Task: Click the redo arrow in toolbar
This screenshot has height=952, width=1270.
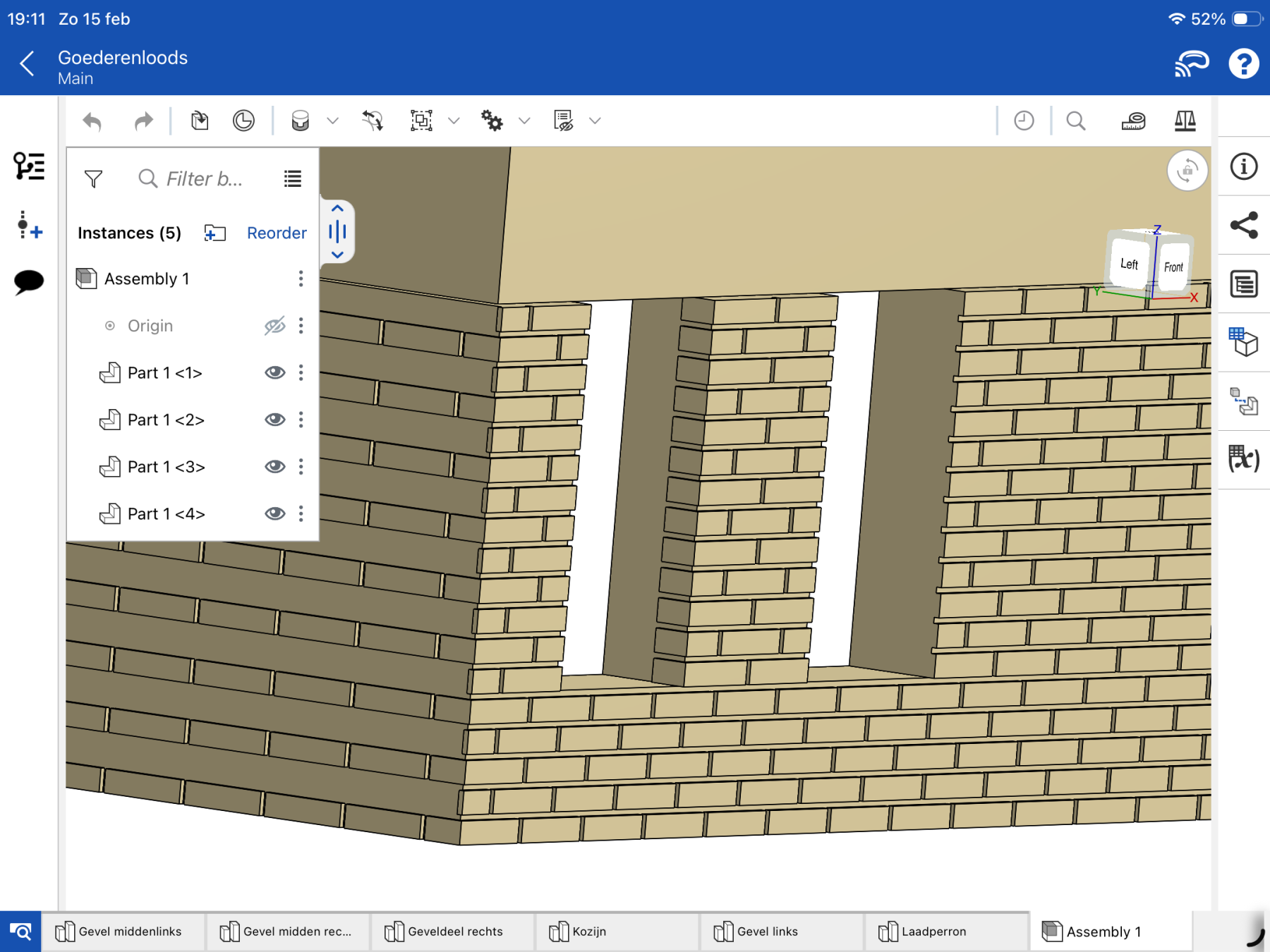Action: coord(143,121)
